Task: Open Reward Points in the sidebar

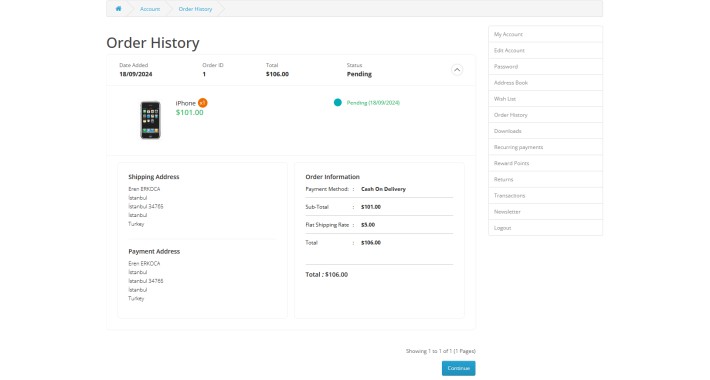Action: 545,163
